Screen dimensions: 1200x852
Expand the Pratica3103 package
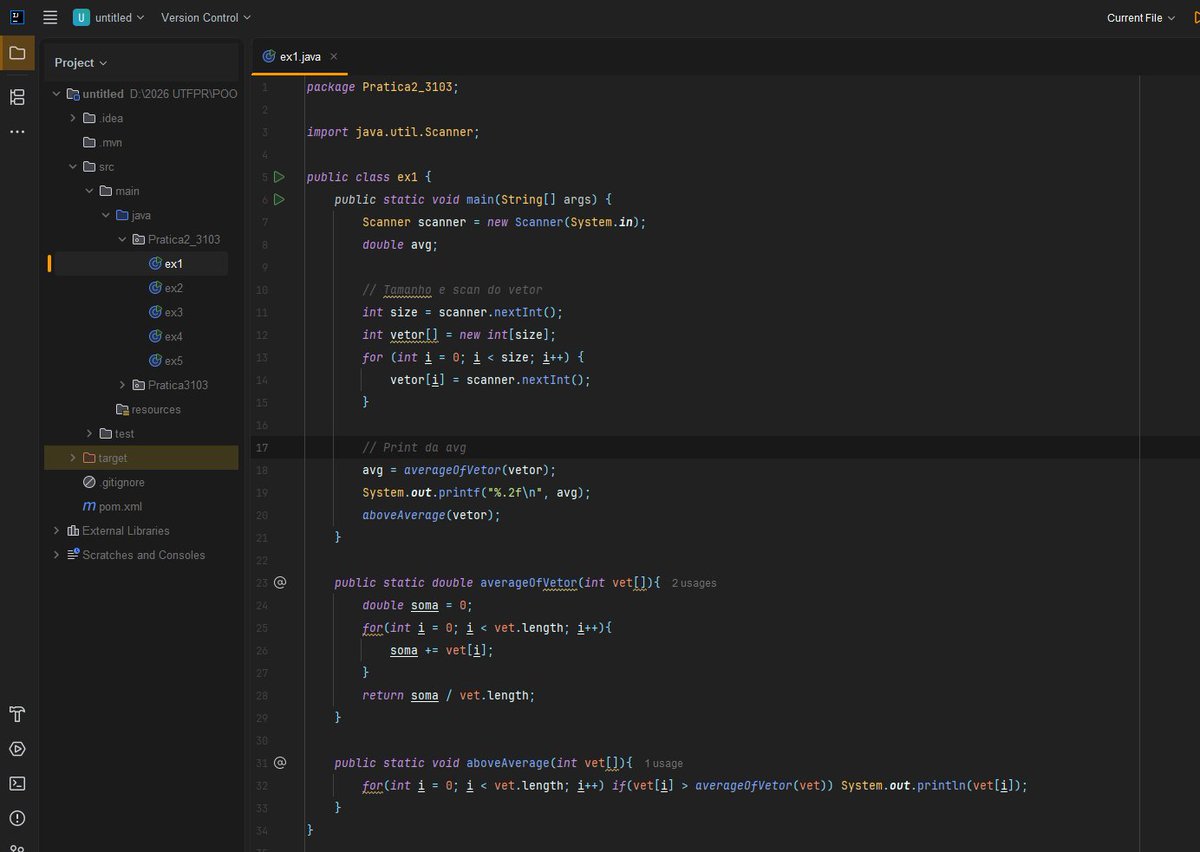(122, 385)
